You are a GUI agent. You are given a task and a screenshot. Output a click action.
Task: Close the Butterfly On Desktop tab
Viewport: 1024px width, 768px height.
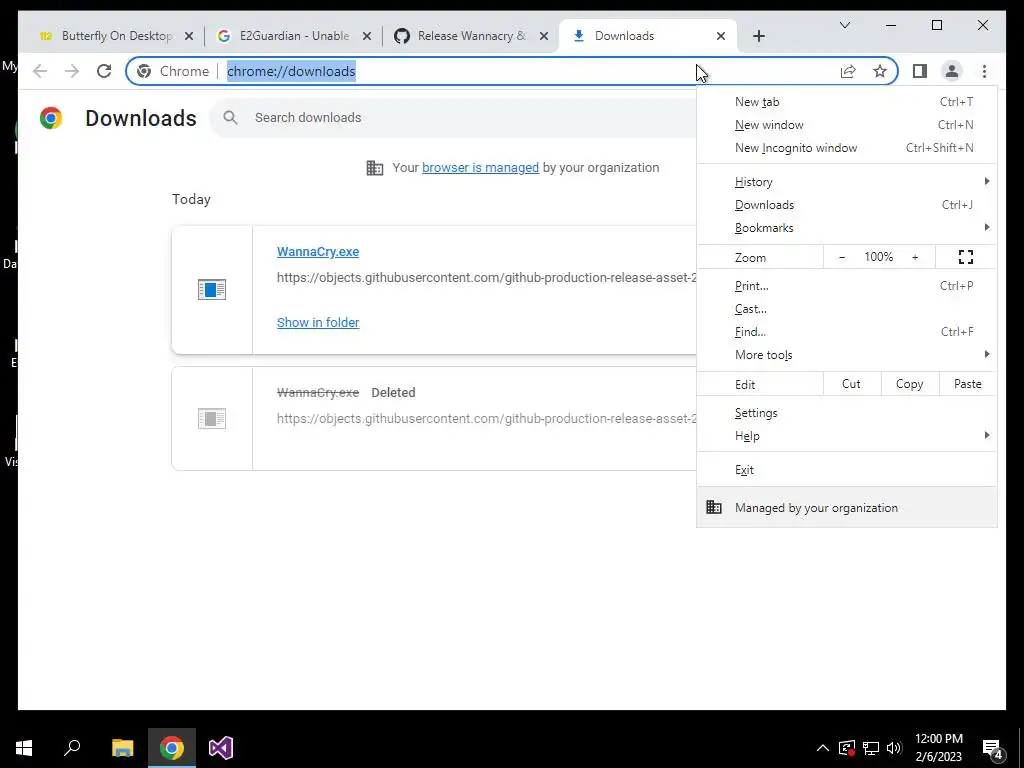coord(189,36)
